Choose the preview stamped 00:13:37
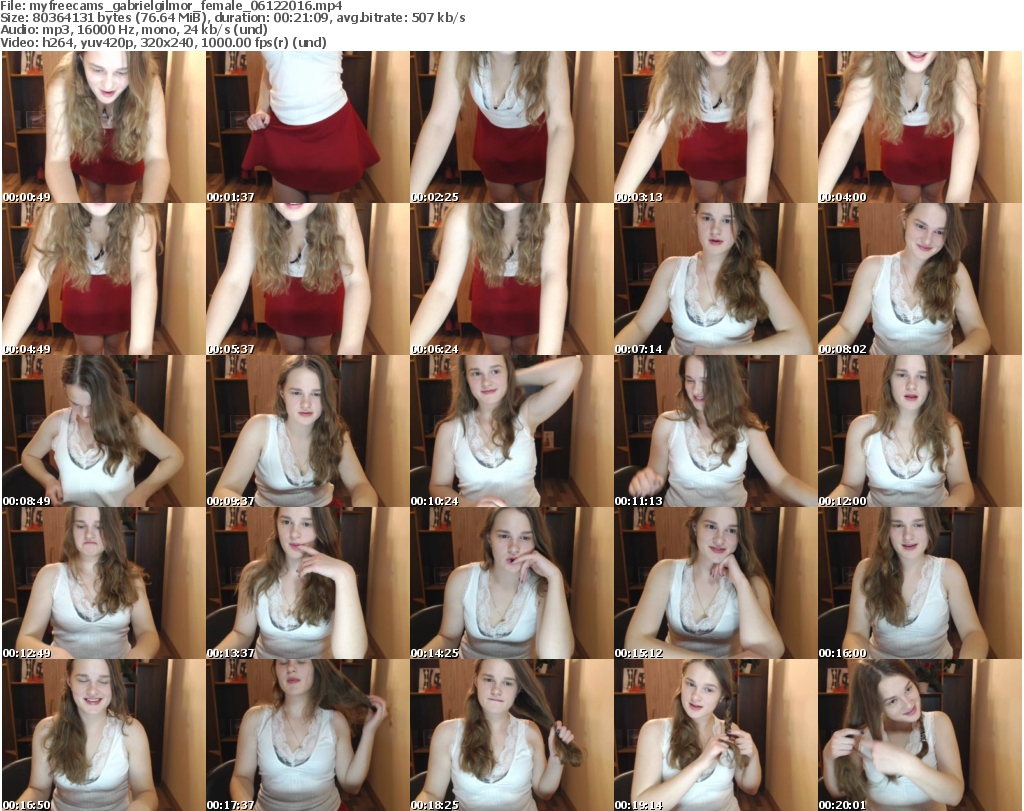Image resolution: width=1024 pixels, height=811 pixels. (308, 583)
